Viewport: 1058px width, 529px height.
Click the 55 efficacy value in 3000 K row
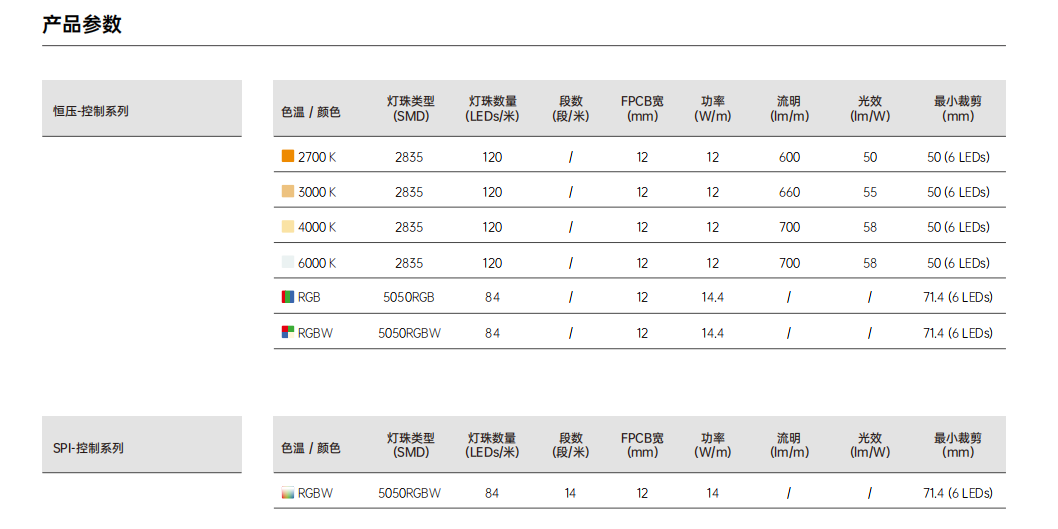tap(870, 192)
